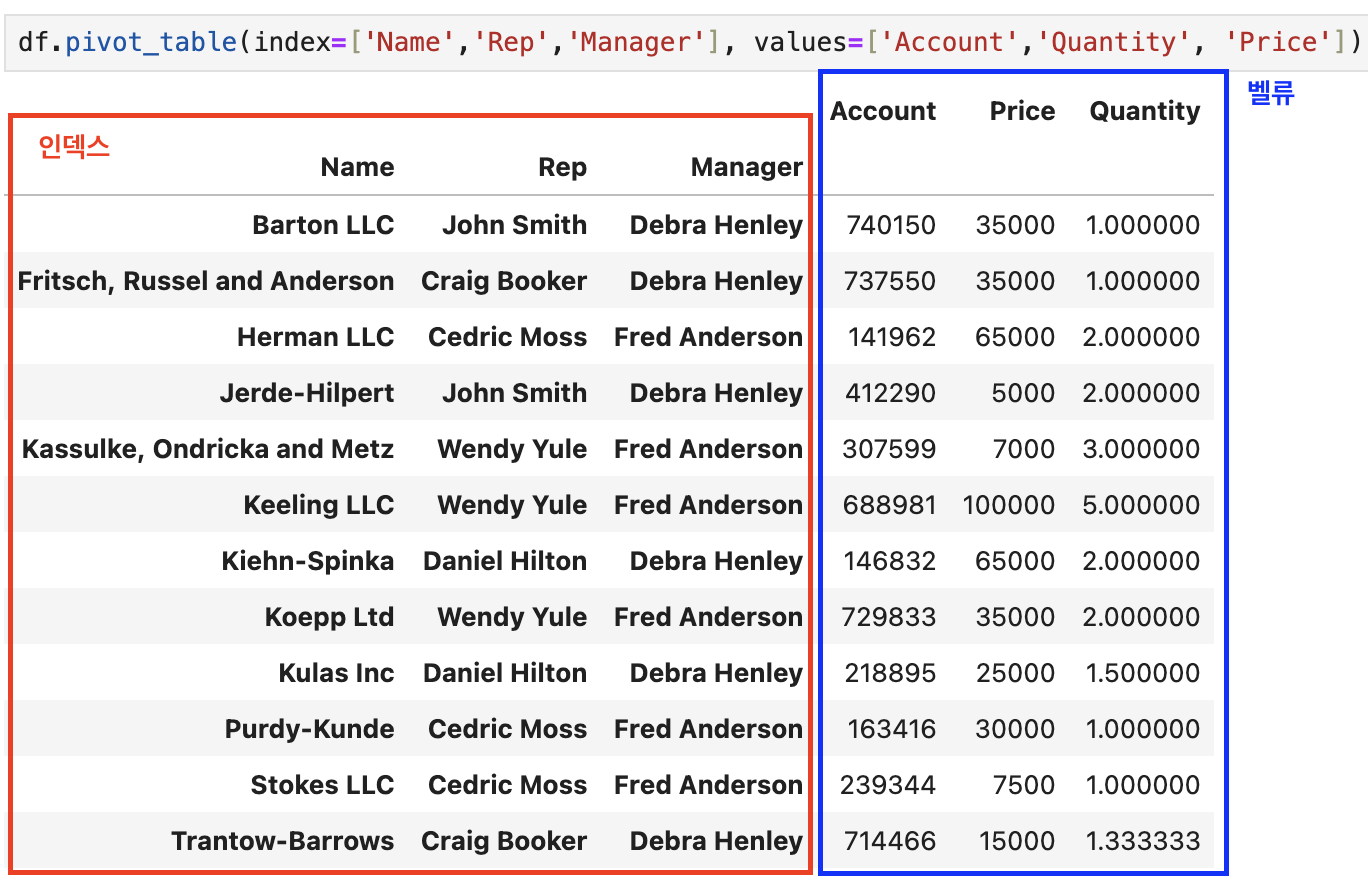
Task: Select the 'Quantity' column header
Action: click(1144, 111)
